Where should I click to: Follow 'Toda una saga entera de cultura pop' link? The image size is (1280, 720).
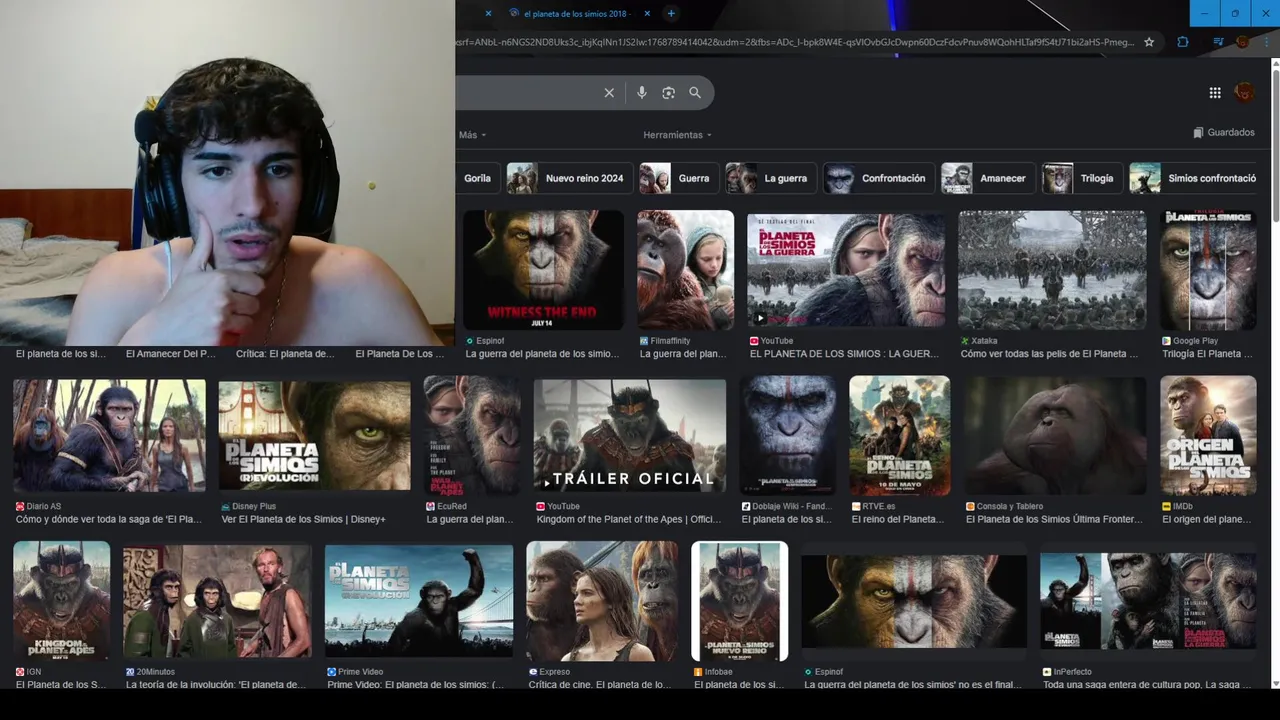click(x=1146, y=685)
